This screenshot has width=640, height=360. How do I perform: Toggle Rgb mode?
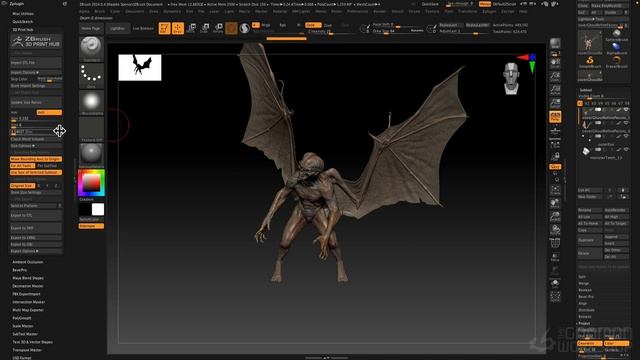pos(282,25)
